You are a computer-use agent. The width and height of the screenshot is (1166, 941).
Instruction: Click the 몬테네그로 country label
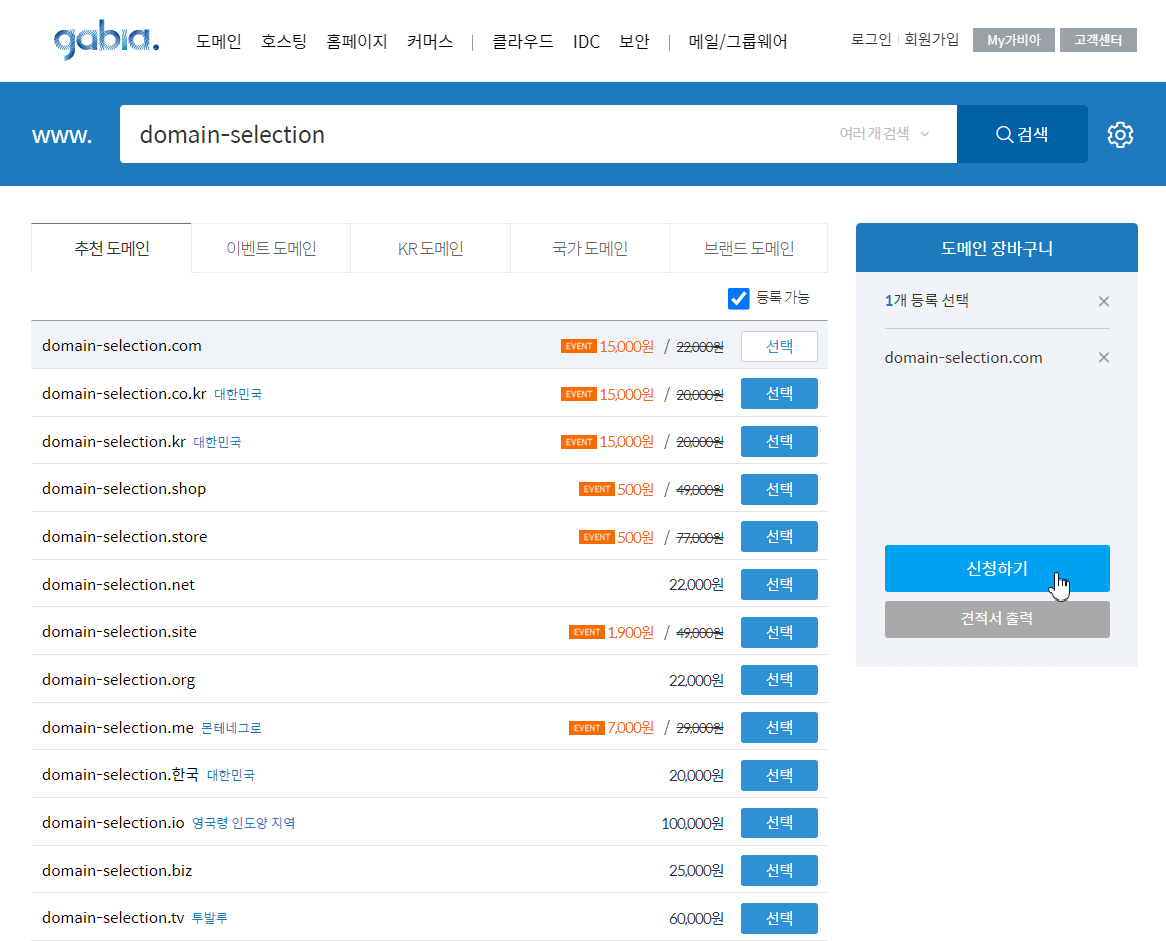click(231, 728)
